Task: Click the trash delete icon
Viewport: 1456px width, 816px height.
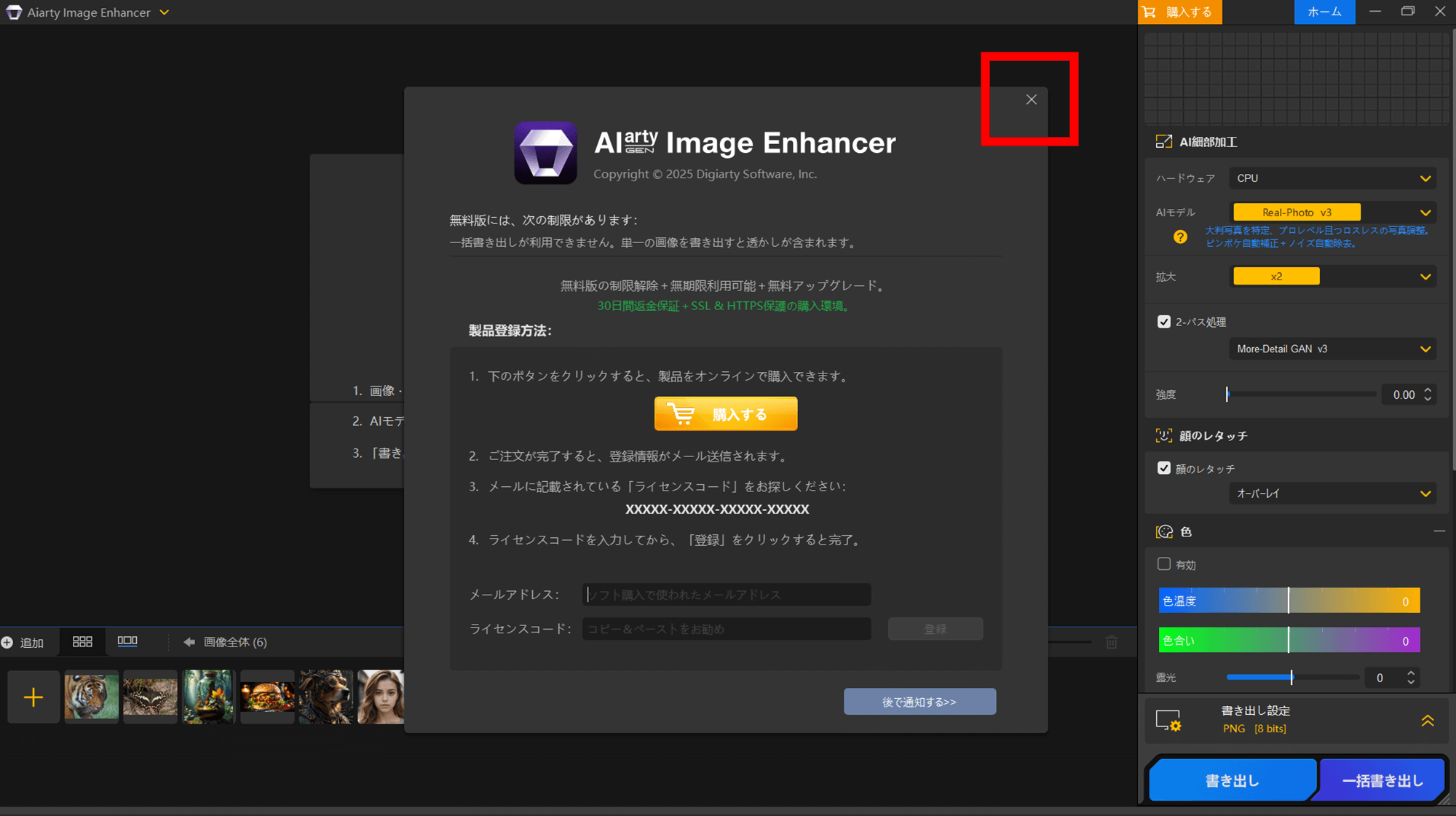Action: [x=1111, y=642]
